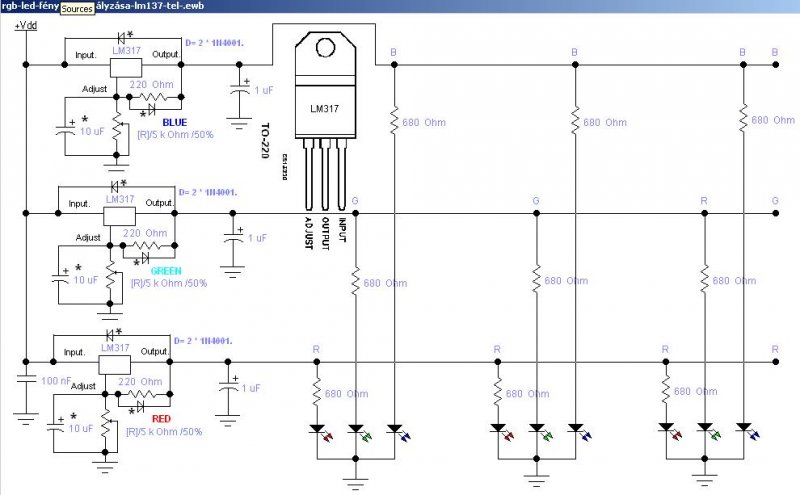Click the Sources tooltip label
Viewport: 800px width, 495px height.
coord(78,8)
